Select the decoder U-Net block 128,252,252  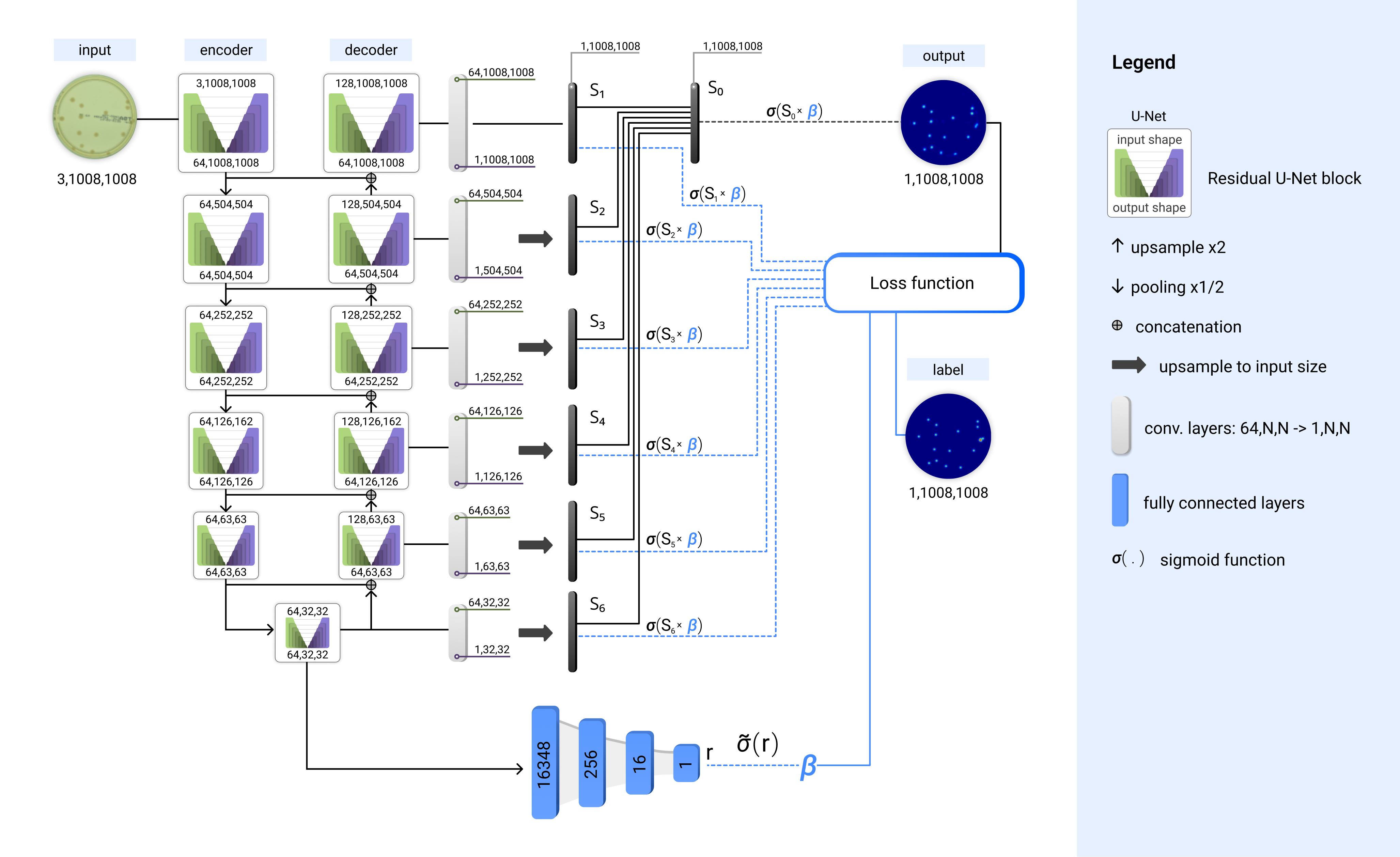372,348
